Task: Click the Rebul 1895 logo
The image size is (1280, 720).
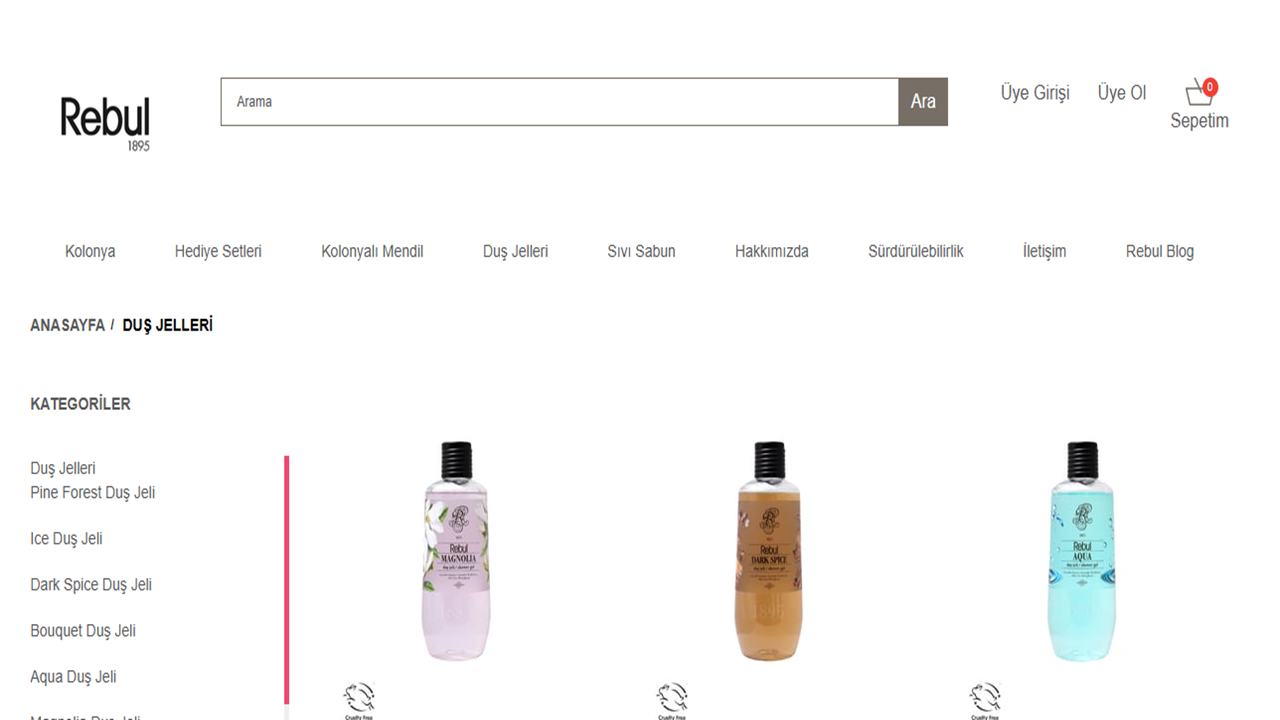Action: tap(105, 124)
